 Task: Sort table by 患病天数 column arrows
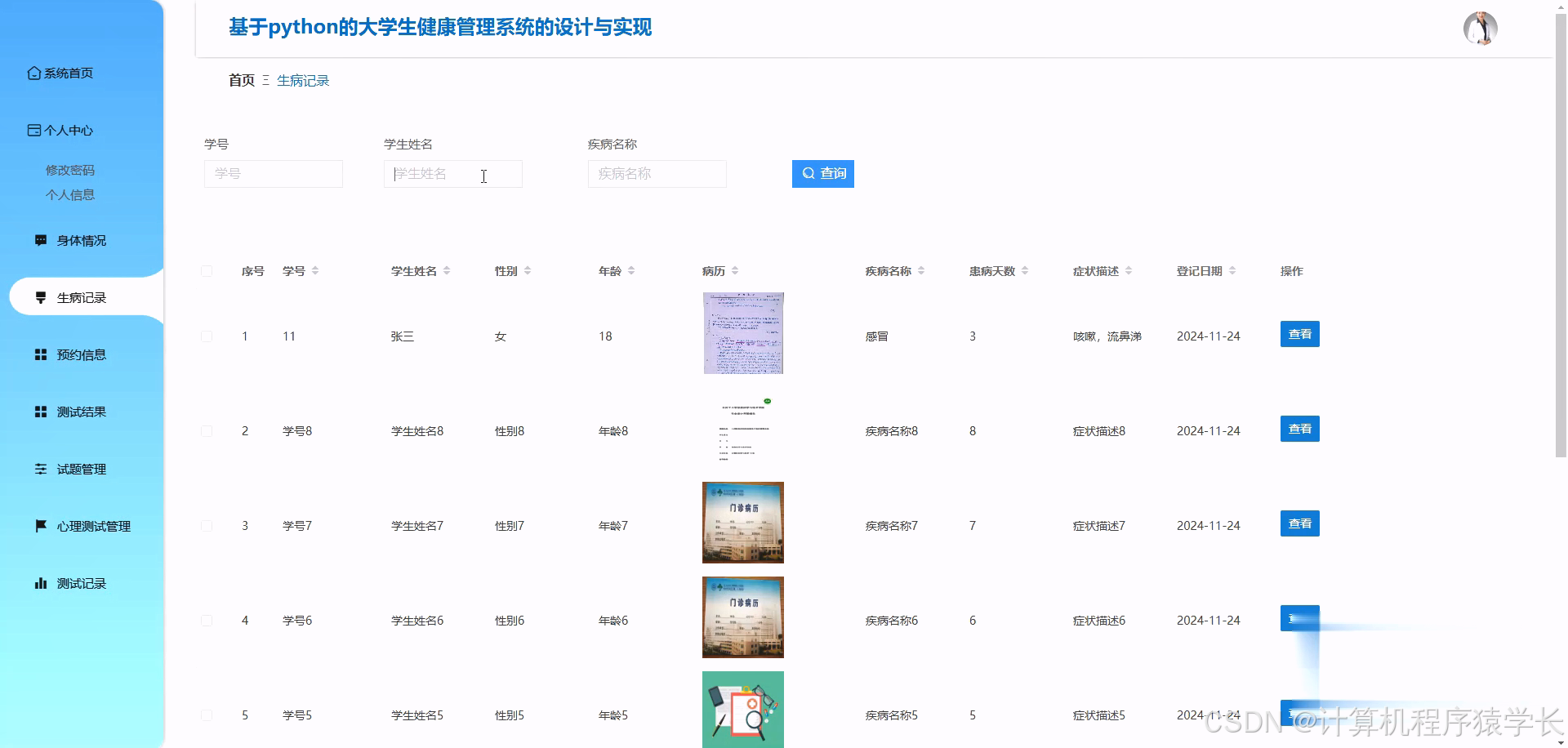(x=1025, y=271)
